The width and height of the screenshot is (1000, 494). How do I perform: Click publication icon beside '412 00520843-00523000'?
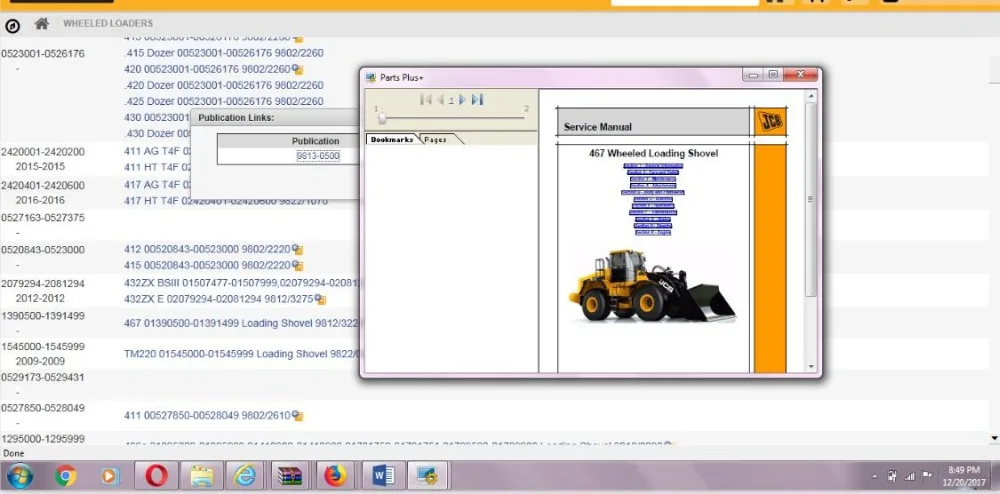click(297, 249)
